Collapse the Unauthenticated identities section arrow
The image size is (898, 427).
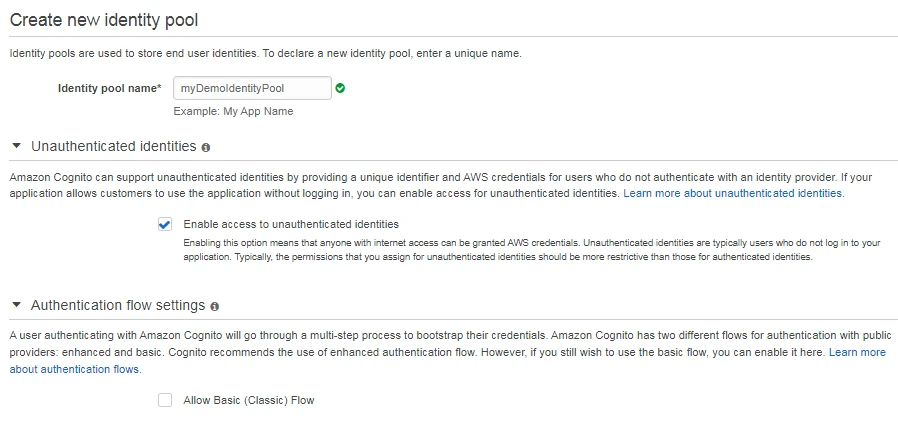[16, 146]
